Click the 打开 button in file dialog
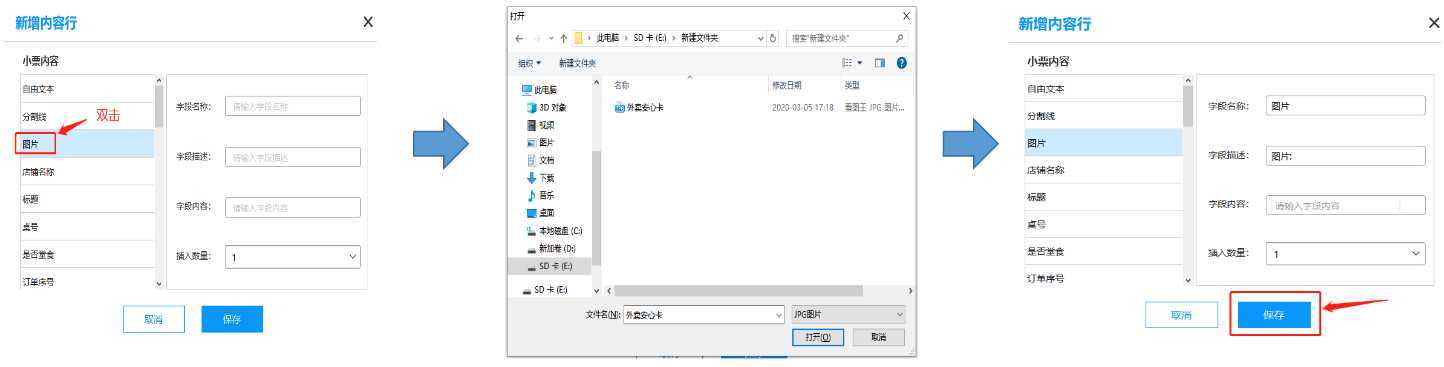 click(818, 337)
